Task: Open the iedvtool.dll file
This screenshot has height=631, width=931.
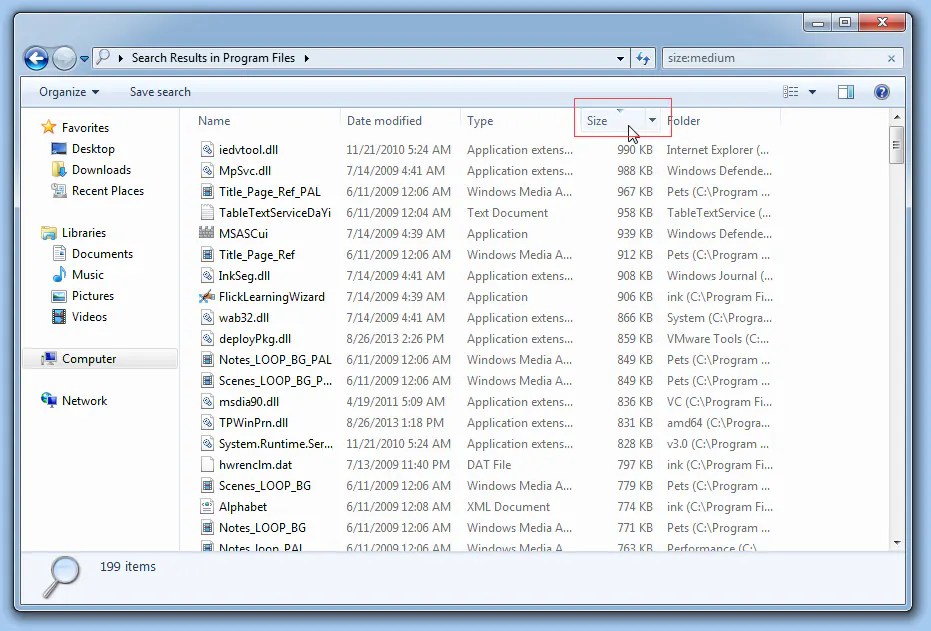Action: tap(249, 149)
